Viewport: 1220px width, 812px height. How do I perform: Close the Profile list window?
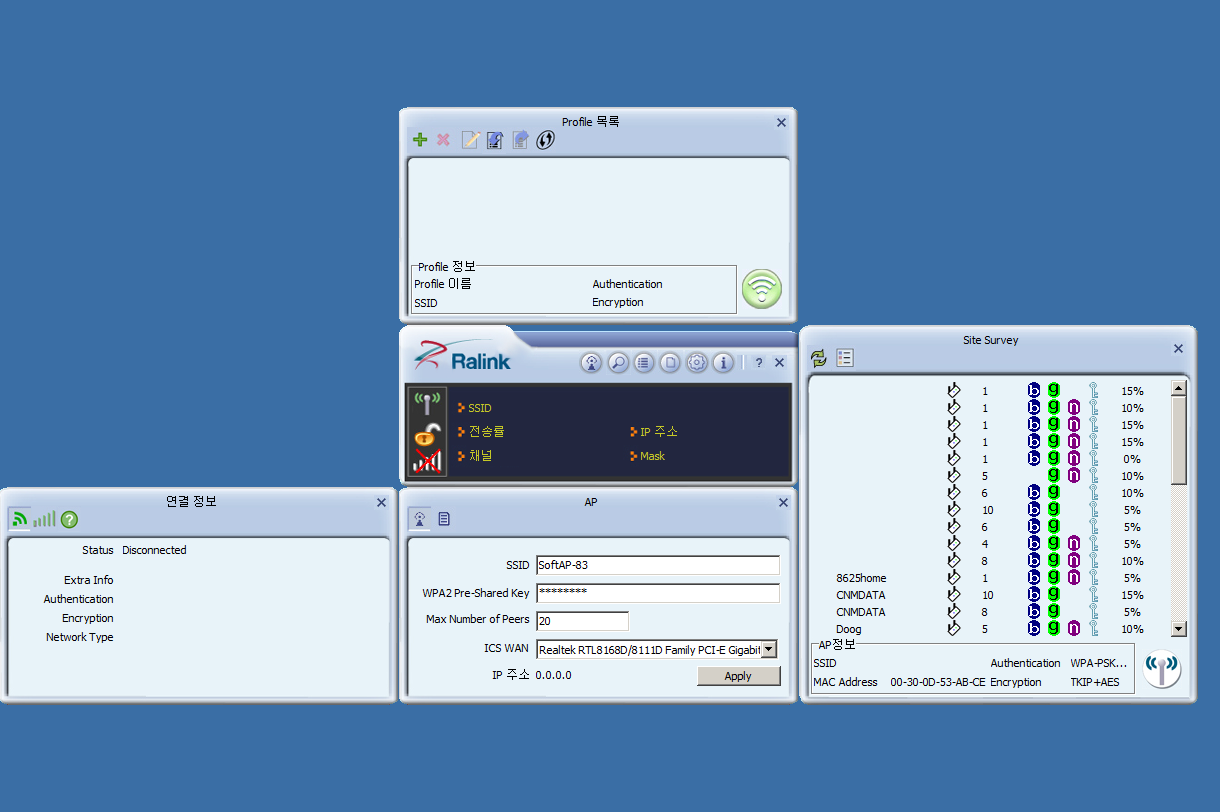pos(782,123)
